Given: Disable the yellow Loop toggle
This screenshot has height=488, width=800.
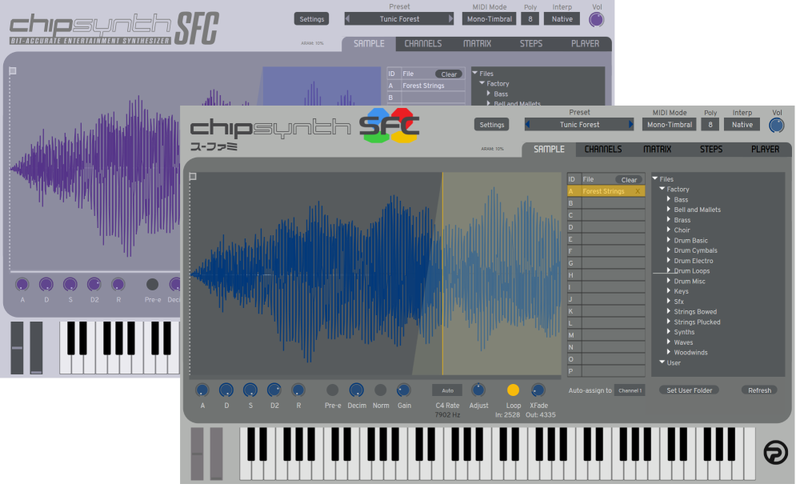Looking at the screenshot, I should coord(513,390).
